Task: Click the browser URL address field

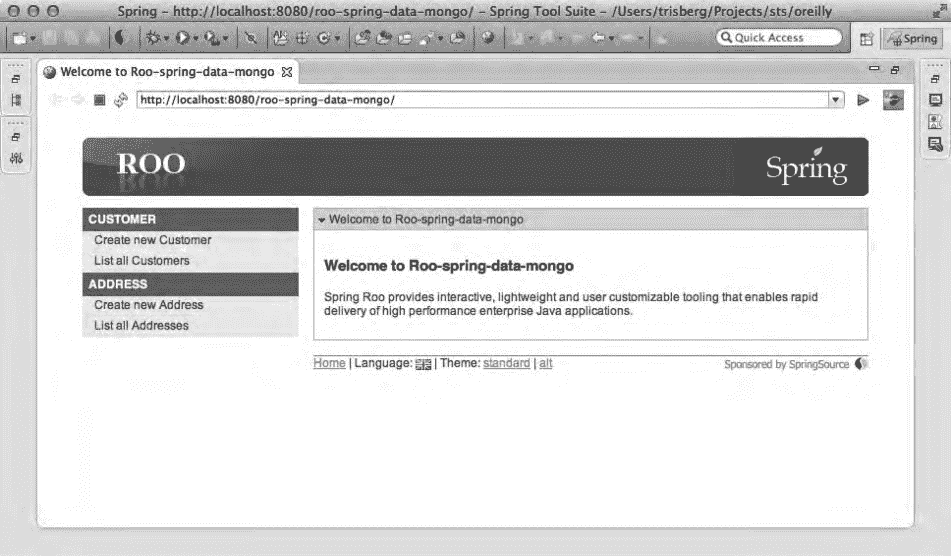Action: 480,100
